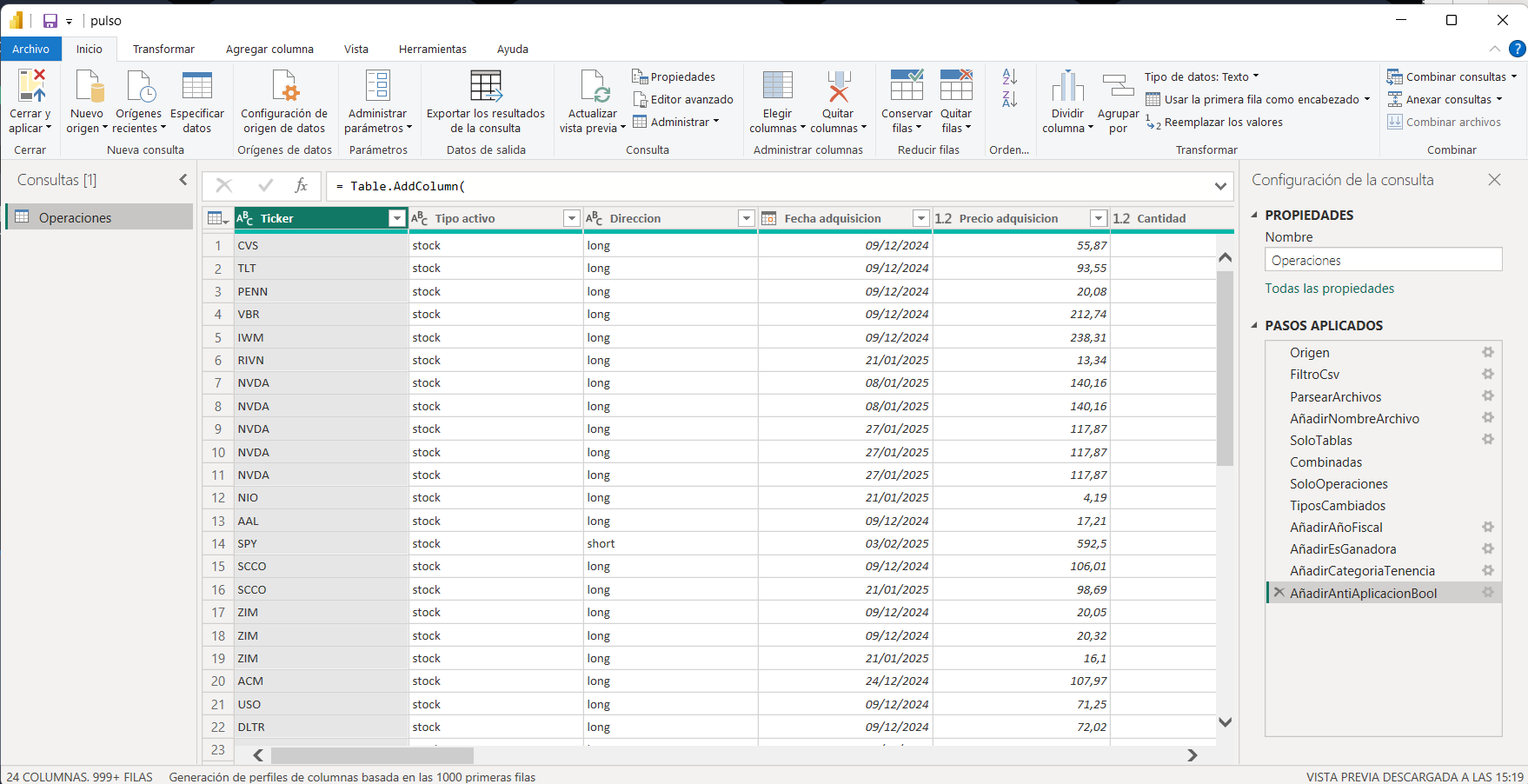Click Dividir columna icon
Viewport: 1528px width, 784px height.
1067,86
